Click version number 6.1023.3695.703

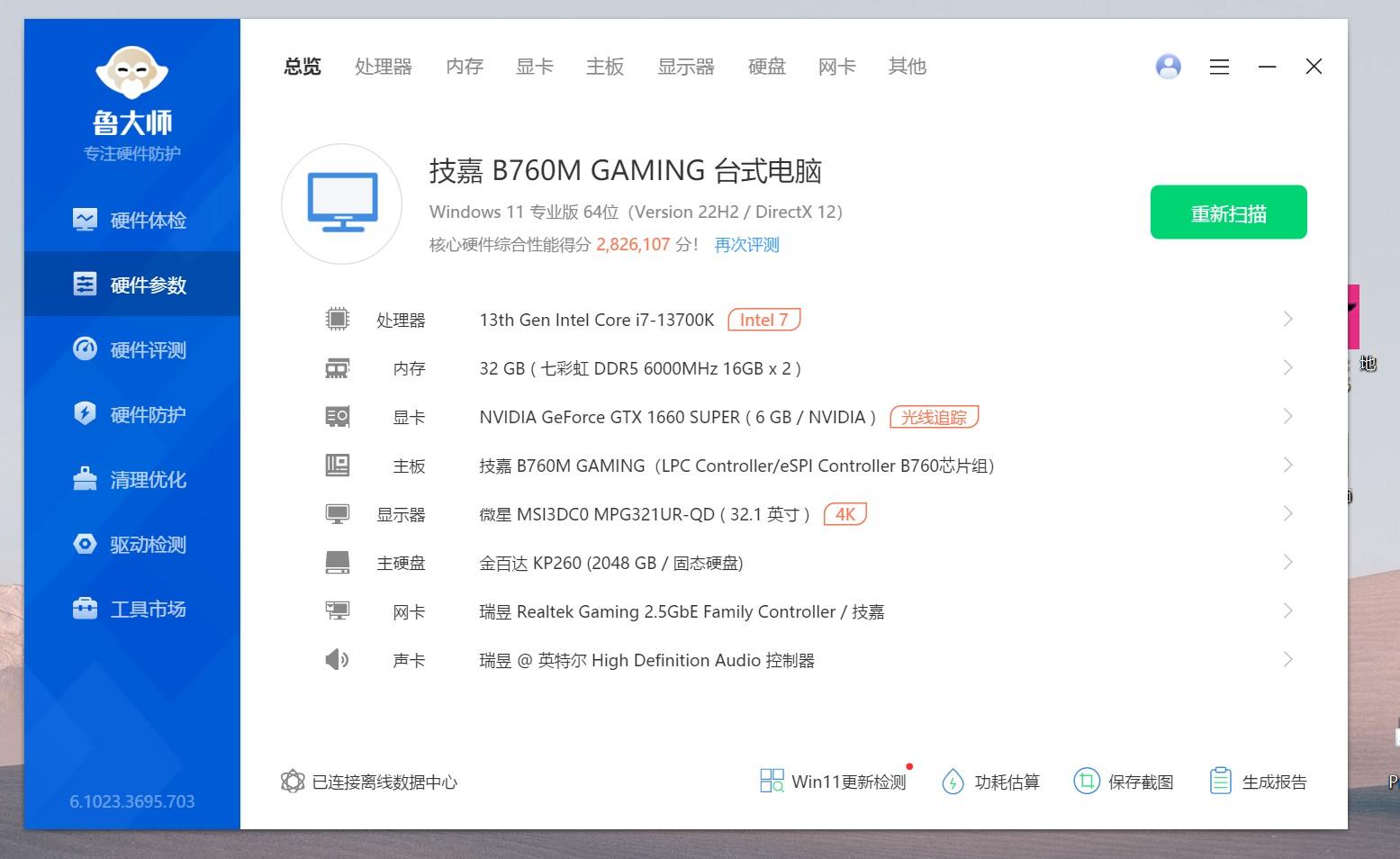132,801
